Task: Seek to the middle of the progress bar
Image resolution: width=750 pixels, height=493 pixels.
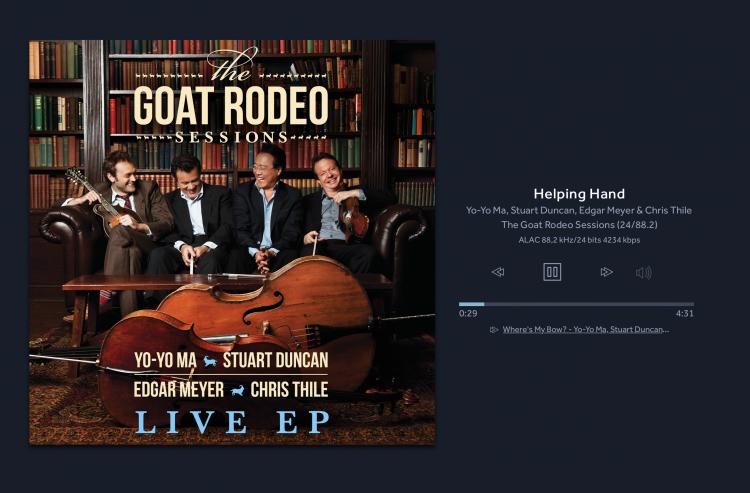Action: click(x=576, y=304)
